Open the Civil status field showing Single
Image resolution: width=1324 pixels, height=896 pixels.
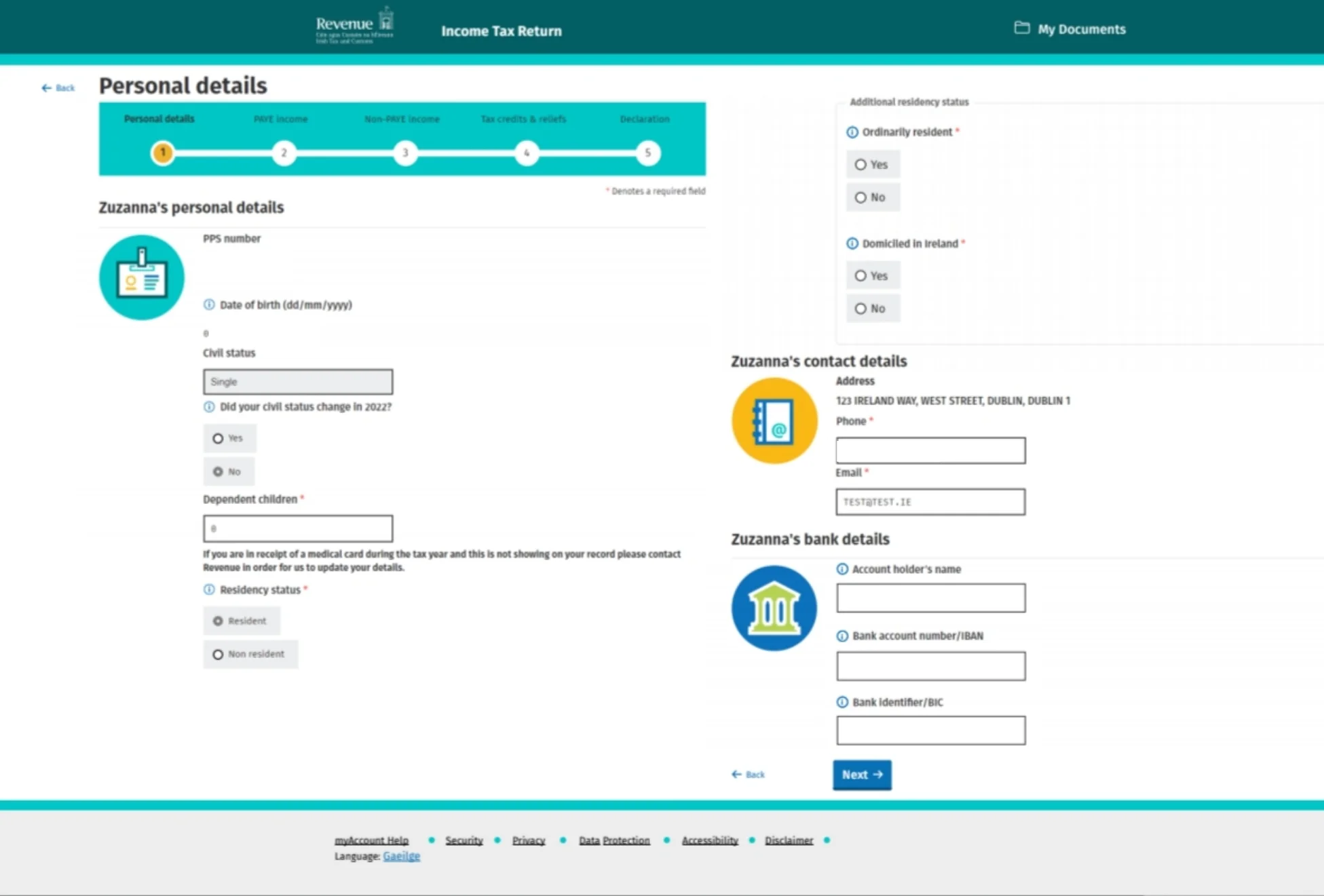(298, 382)
